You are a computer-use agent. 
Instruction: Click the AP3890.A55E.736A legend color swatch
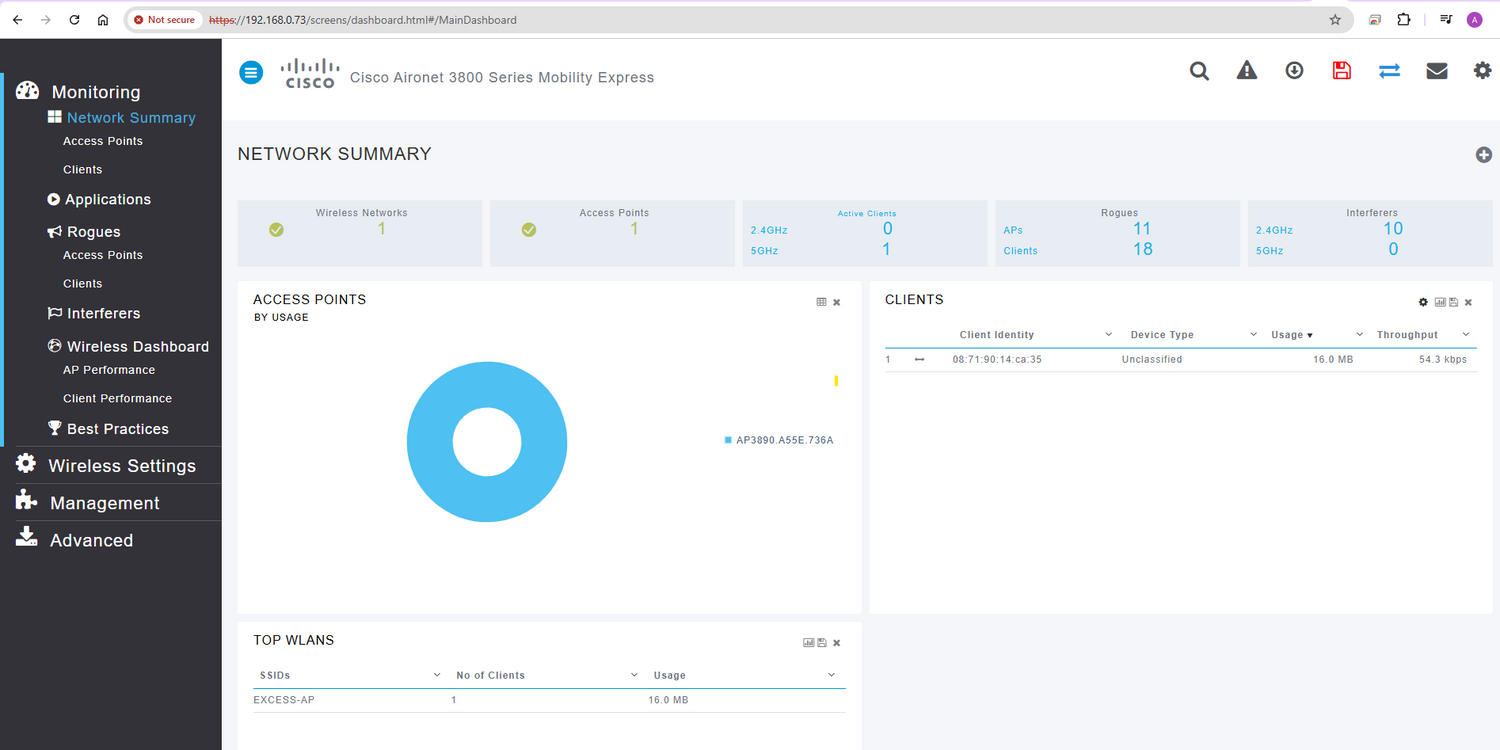click(728, 440)
